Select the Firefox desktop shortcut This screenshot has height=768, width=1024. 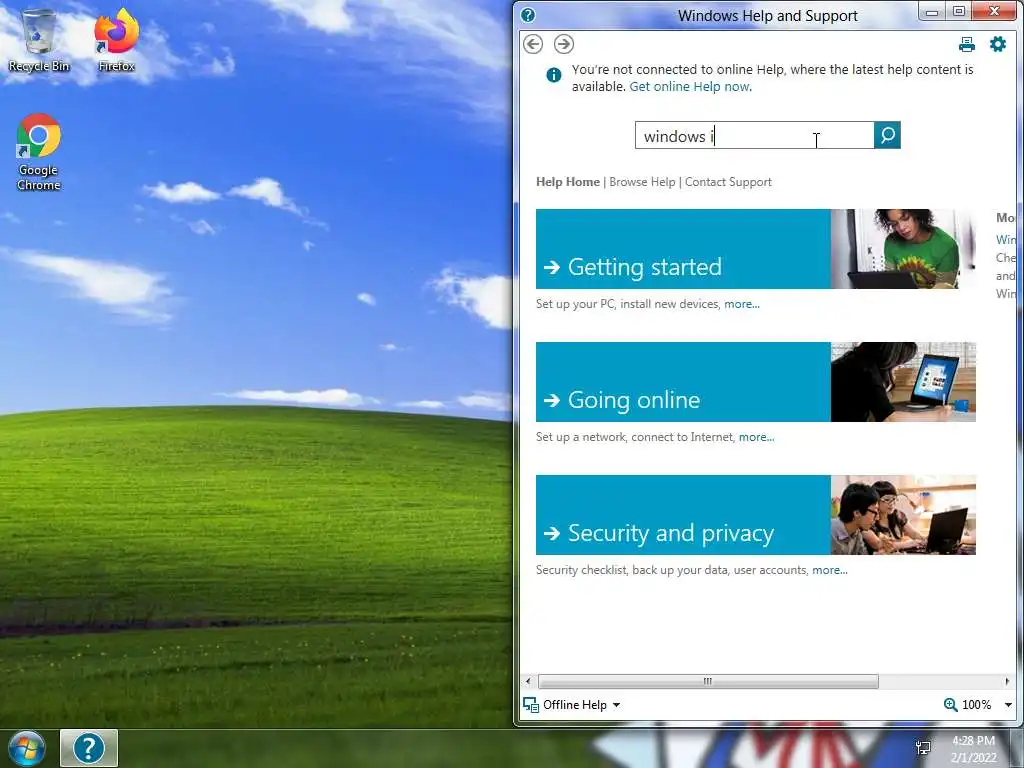[x=116, y=40]
